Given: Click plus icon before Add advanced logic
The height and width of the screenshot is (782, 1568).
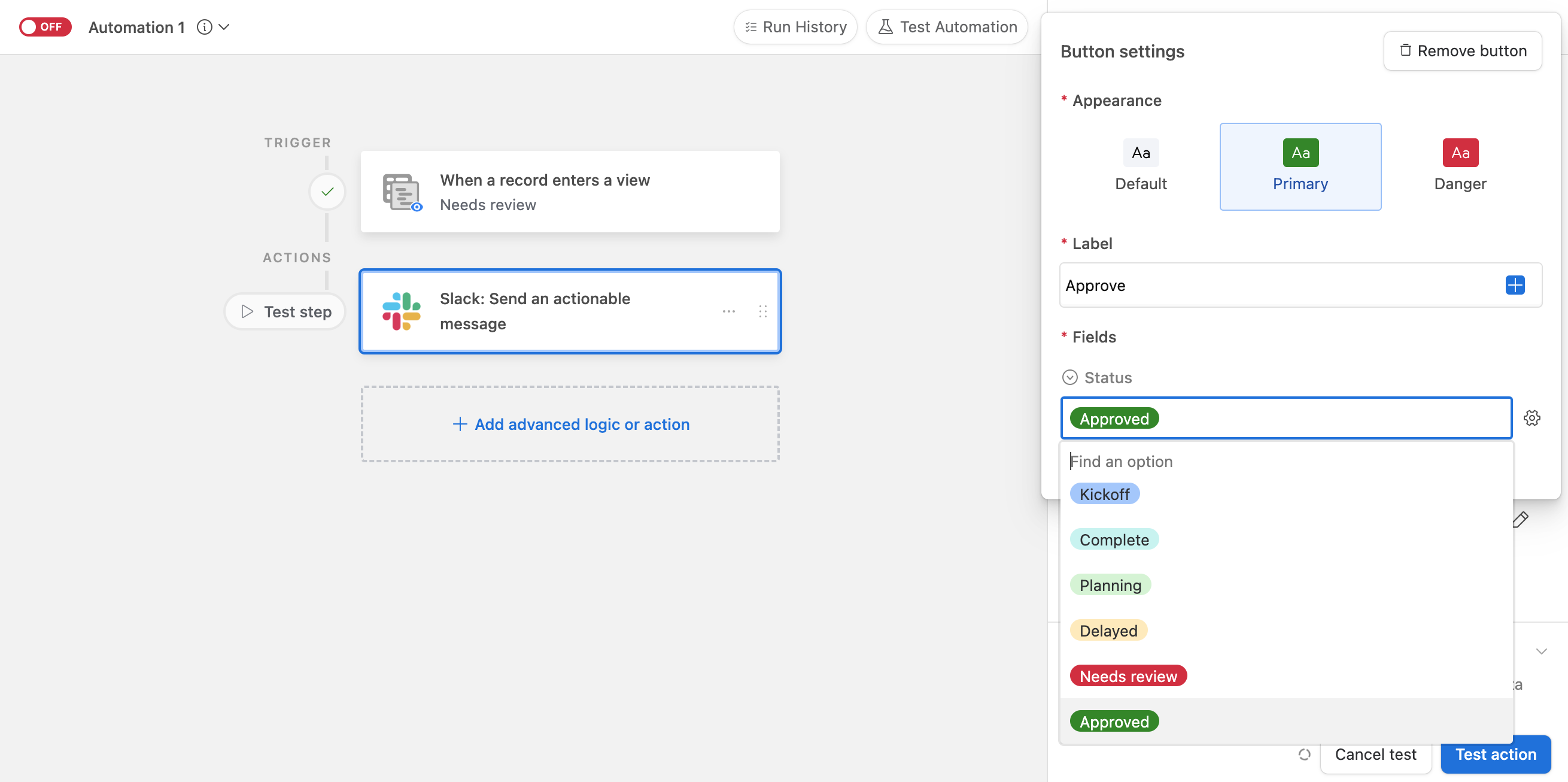Looking at the screenshot, I should tap(460, 424).
